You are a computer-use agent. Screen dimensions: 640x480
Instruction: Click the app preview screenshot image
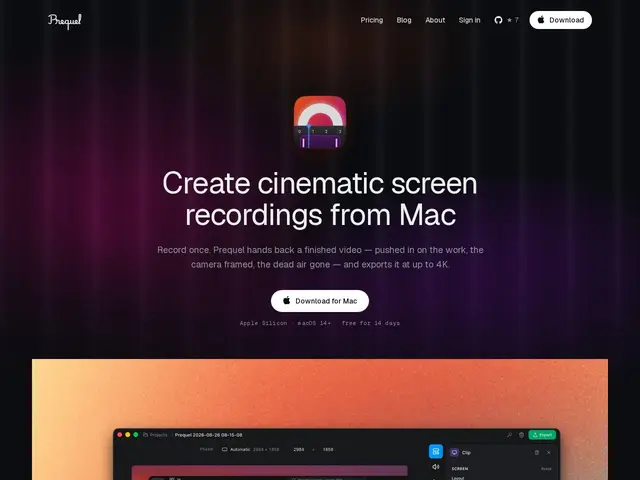click(x=320, y=419)
